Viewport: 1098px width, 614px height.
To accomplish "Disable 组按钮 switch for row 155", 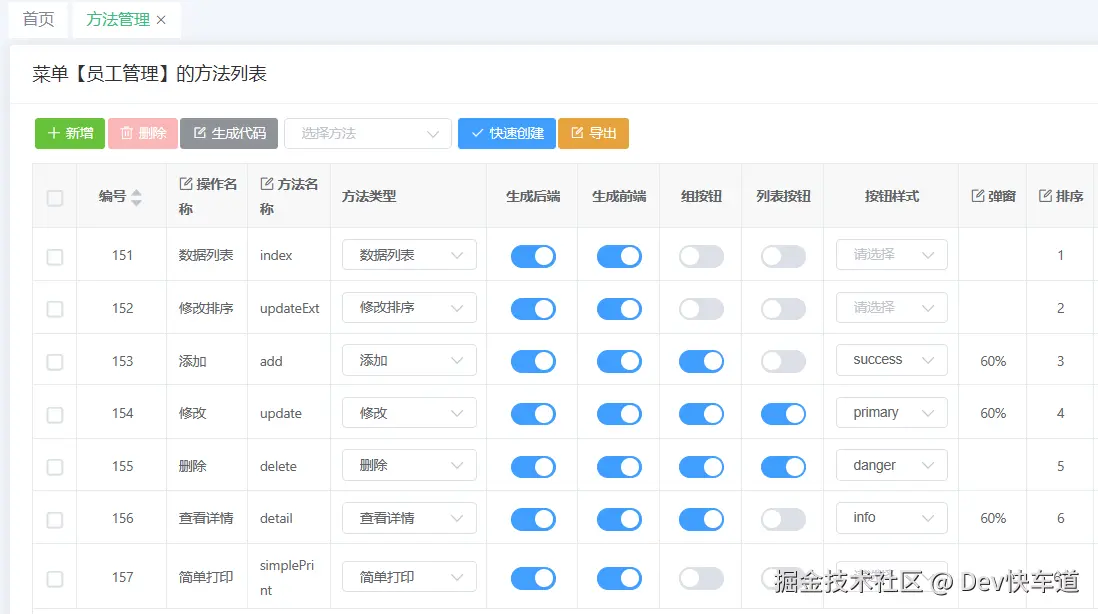I will (x=701, y=467).
